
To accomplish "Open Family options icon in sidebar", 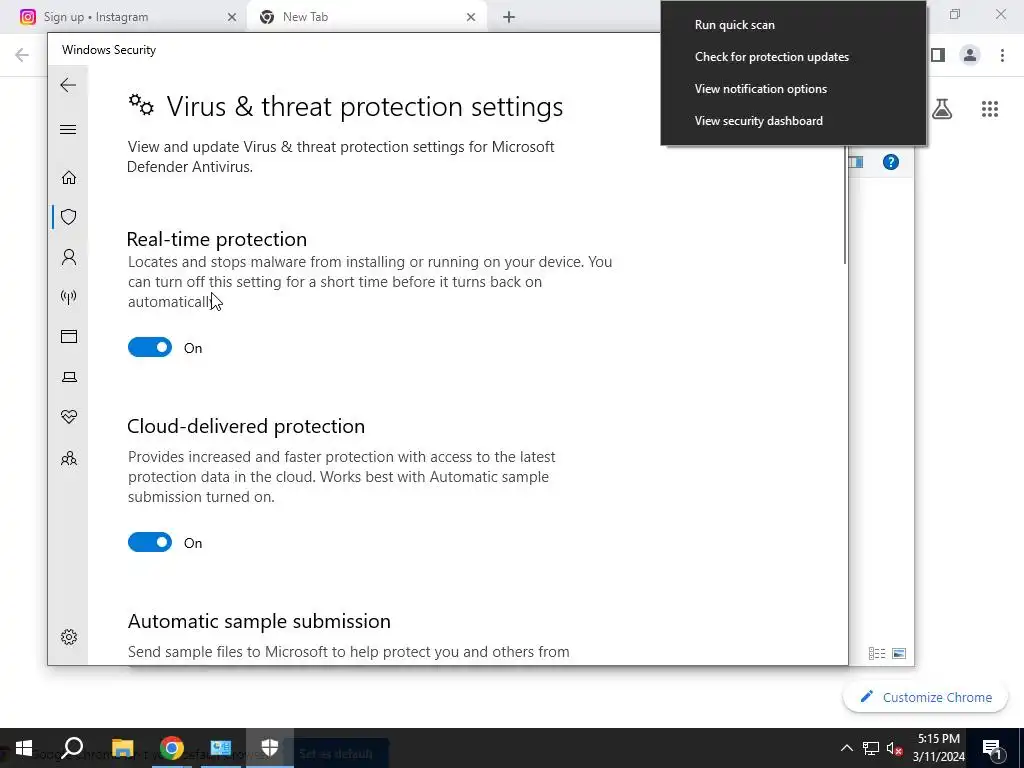I will pos(69,458).
